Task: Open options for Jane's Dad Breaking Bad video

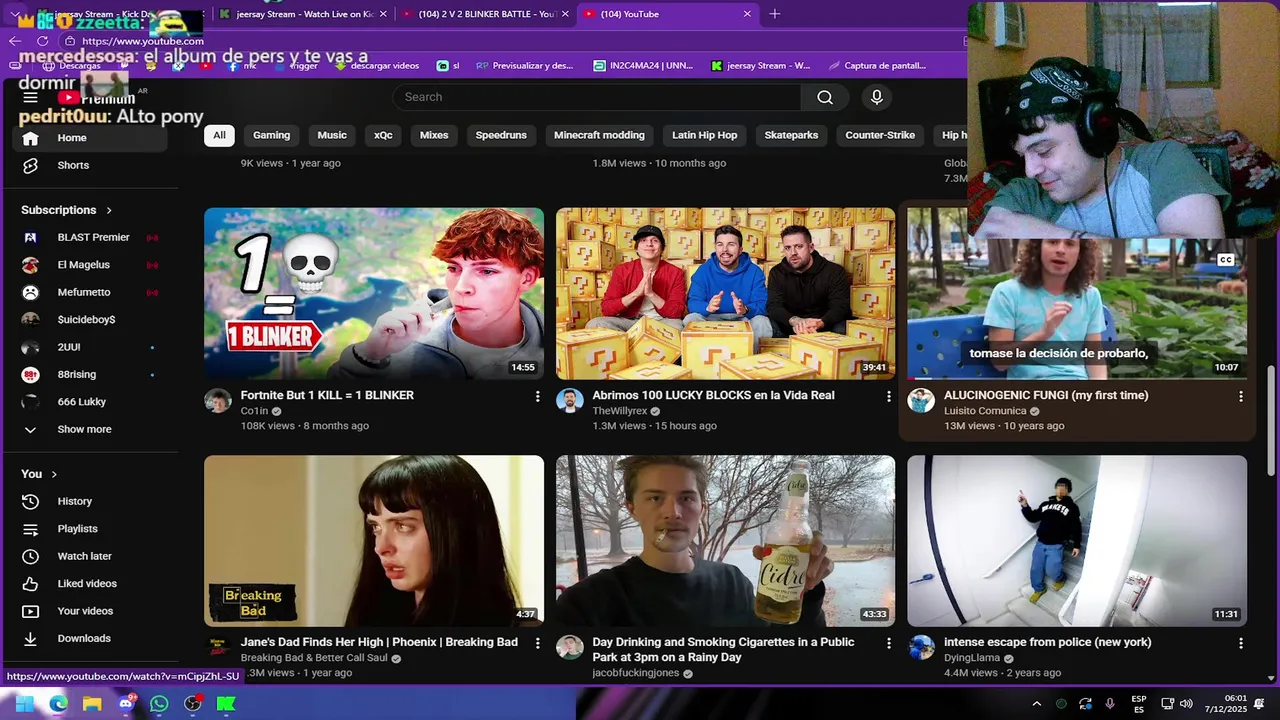Action: tap(537, 644)
